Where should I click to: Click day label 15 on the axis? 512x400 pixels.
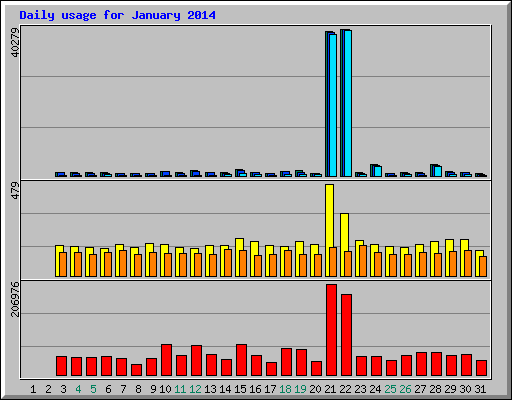pos(240,389)
